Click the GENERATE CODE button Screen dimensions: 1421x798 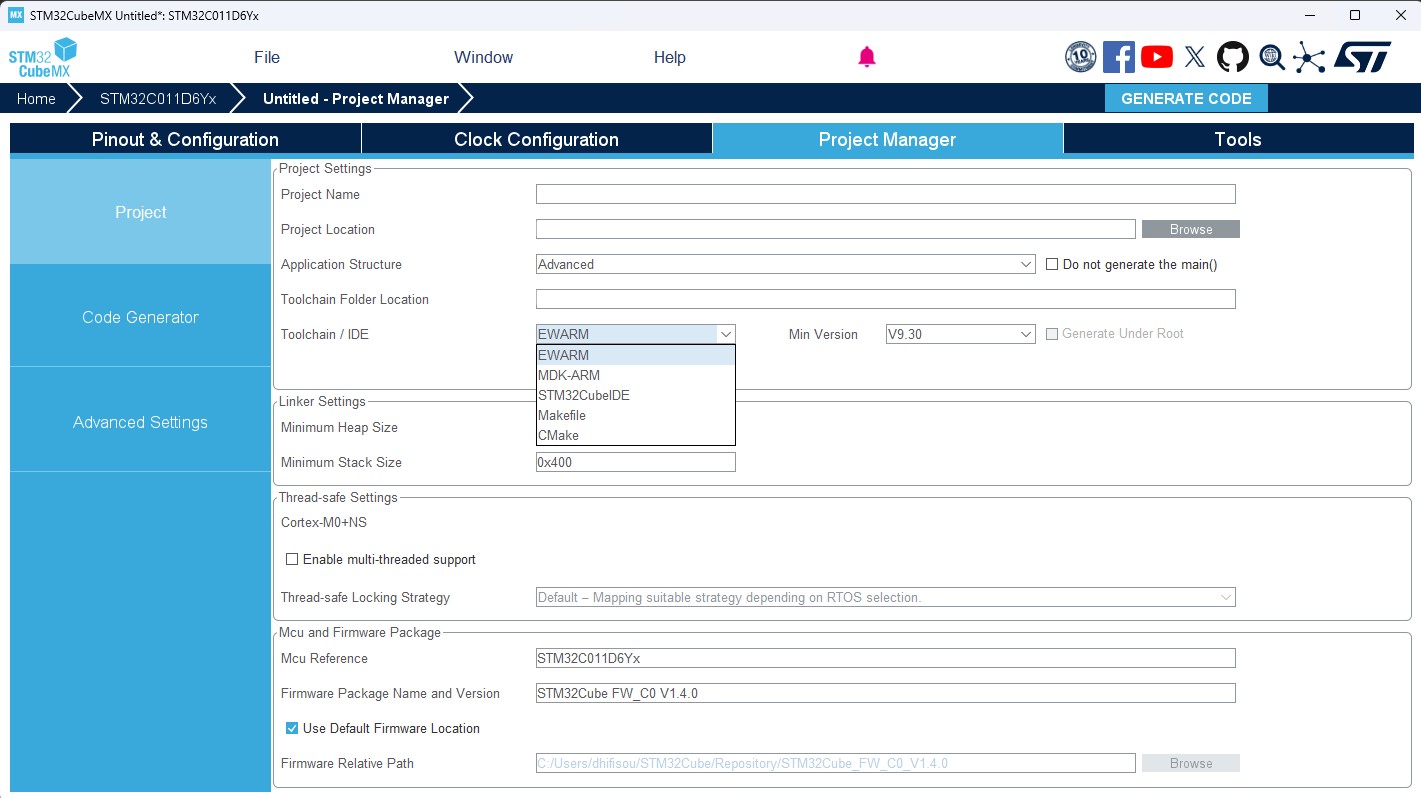pyautogui.click(x=1186, y=98)
